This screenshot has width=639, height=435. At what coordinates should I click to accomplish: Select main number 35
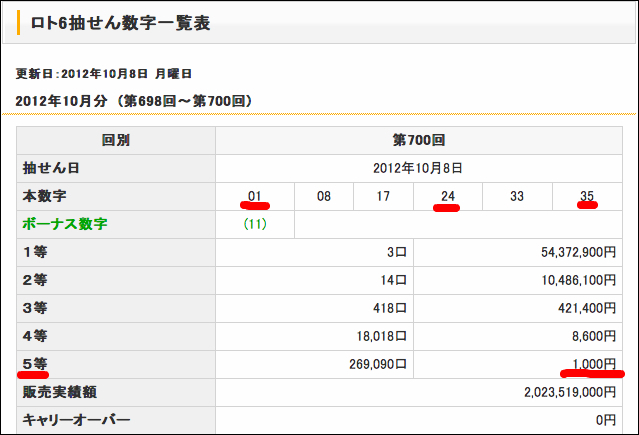click(587, 196)
